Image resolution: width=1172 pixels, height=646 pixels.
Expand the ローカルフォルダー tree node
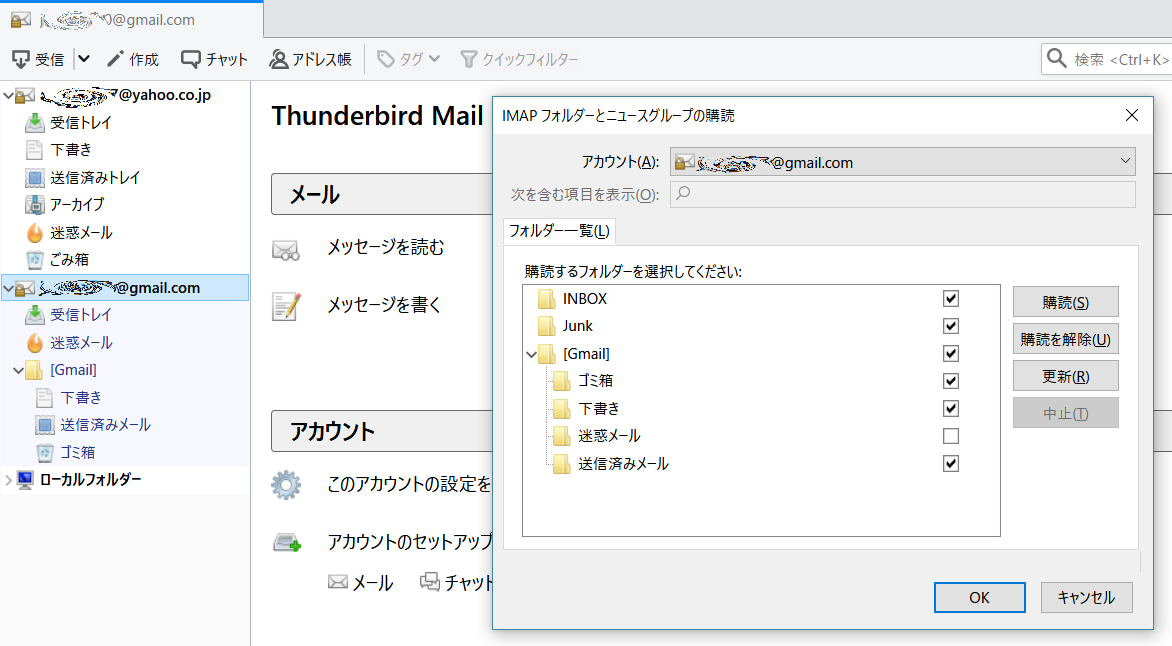(x=8, y=480)
